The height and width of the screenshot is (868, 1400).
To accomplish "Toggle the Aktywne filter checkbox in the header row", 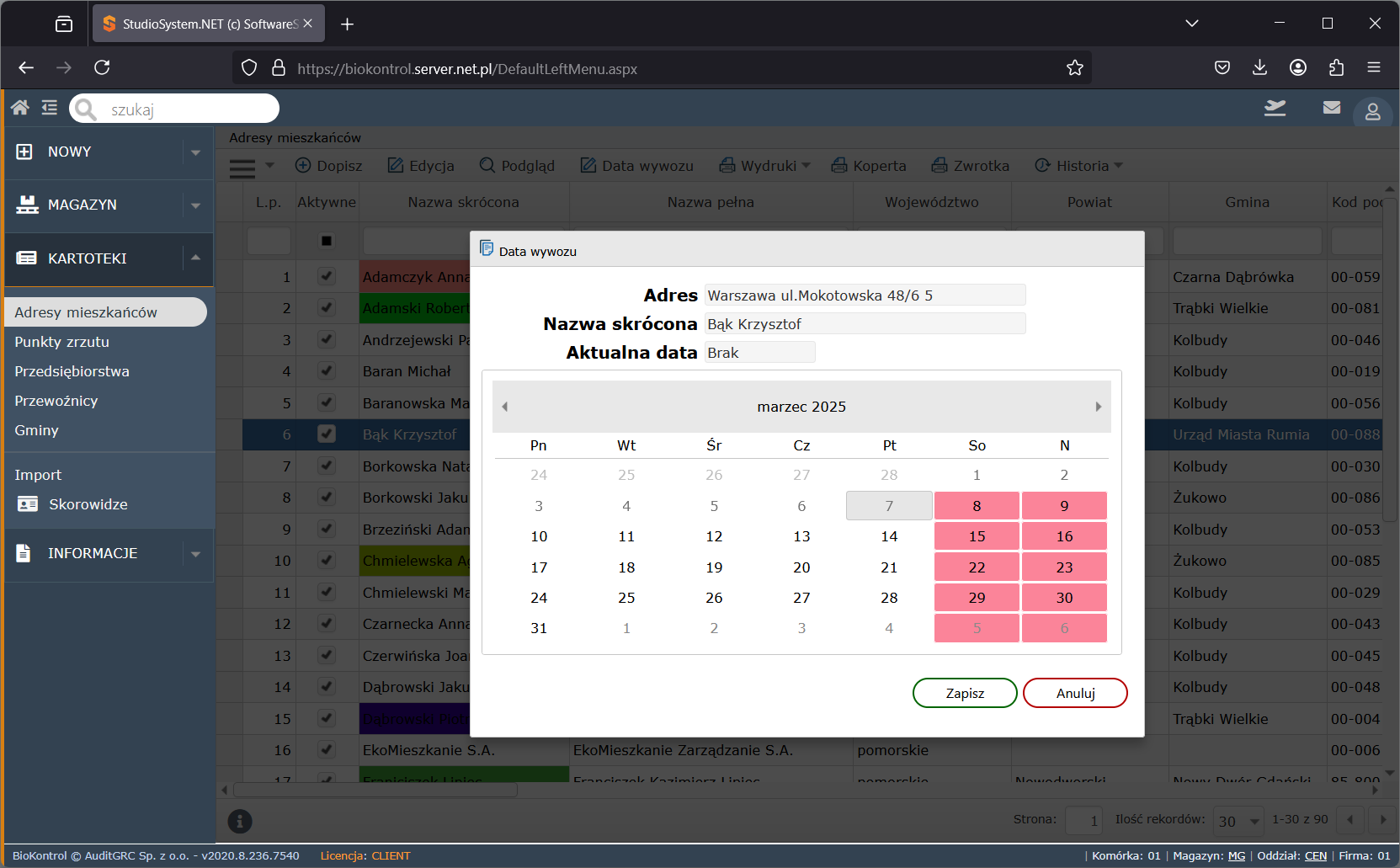I will (327, 241).
